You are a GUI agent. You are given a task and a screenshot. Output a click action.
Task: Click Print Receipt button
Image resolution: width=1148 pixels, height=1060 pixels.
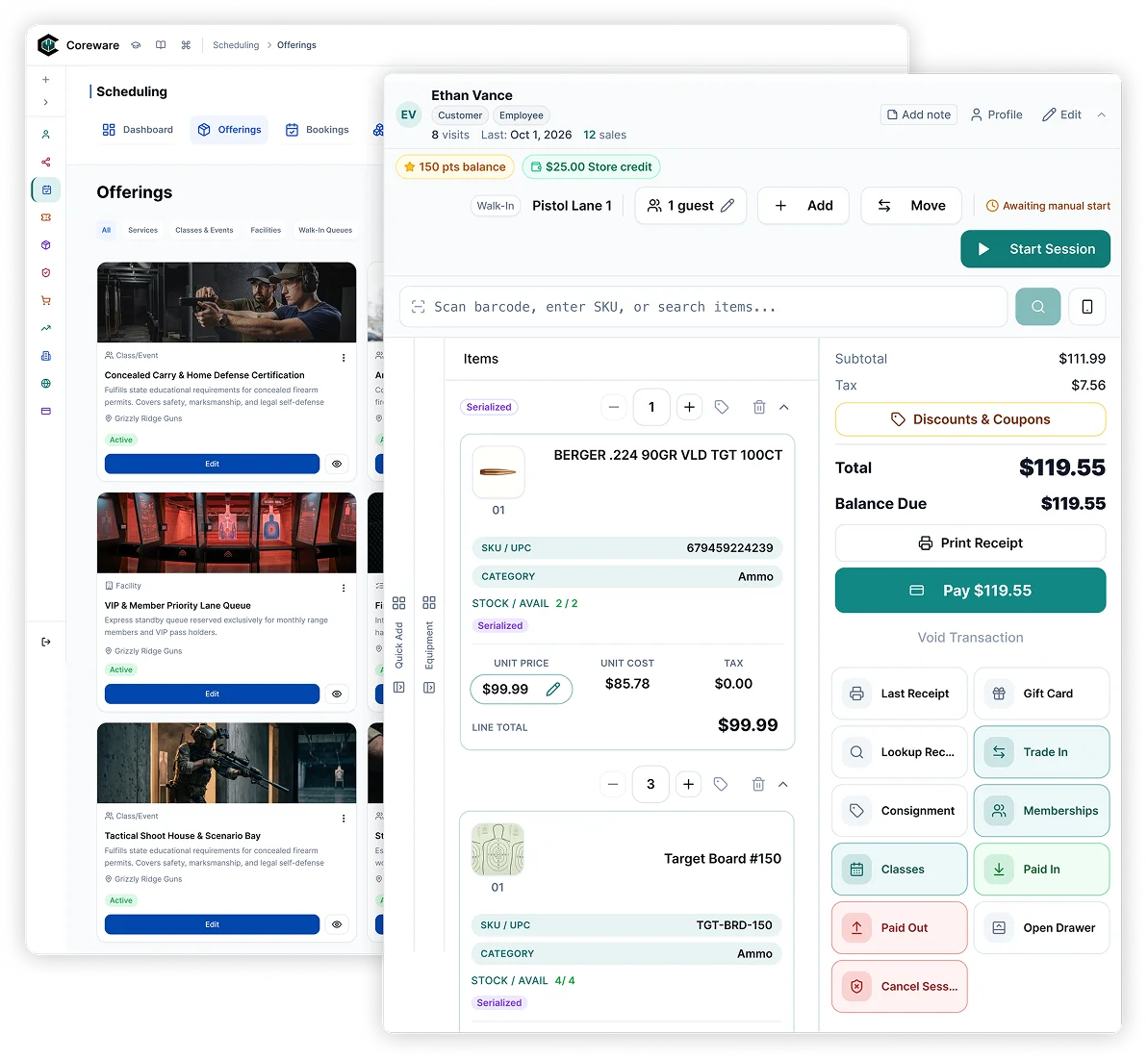970,543
